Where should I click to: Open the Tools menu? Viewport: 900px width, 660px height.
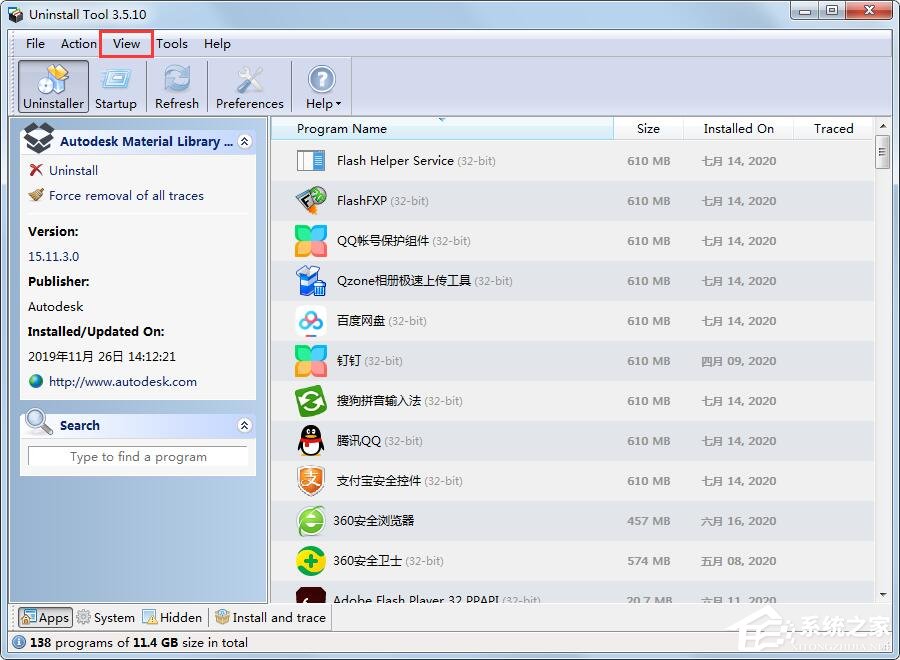(x=171, y=44)
